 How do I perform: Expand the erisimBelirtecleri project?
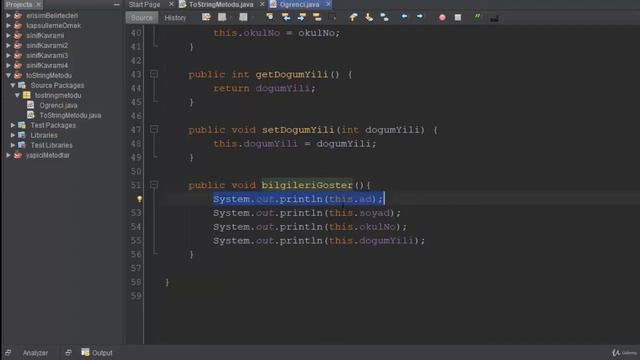(8, 16)
